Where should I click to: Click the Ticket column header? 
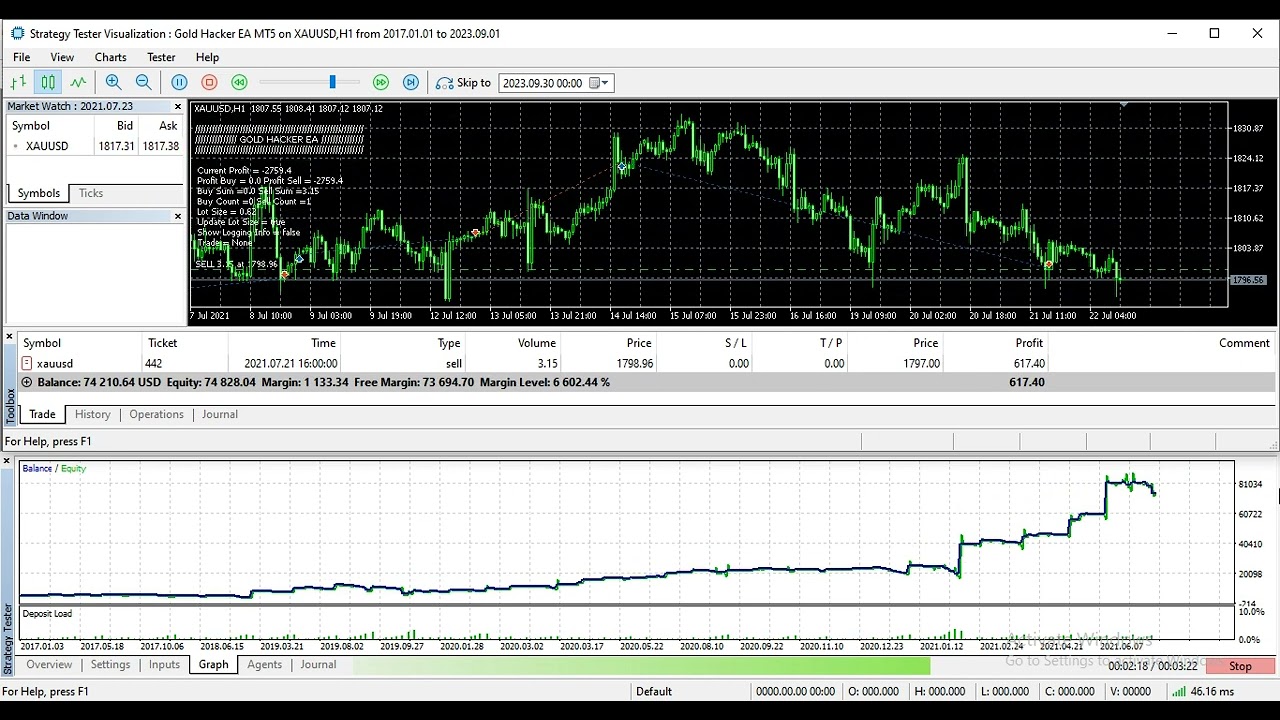[x=162, y=343]
